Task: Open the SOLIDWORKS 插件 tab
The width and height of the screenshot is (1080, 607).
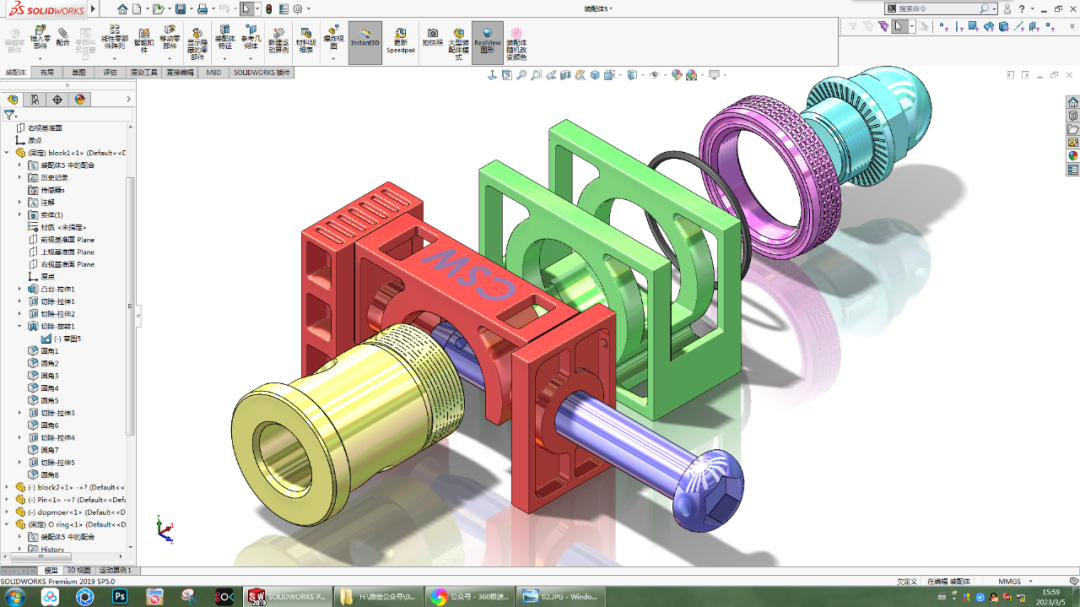Action: [x=262, y=72]
